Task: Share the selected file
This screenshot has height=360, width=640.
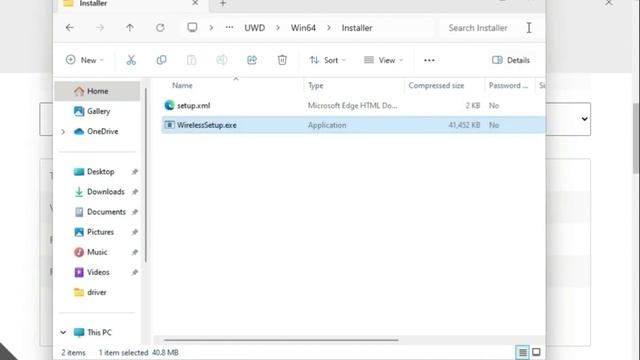Action: point(252,60)
